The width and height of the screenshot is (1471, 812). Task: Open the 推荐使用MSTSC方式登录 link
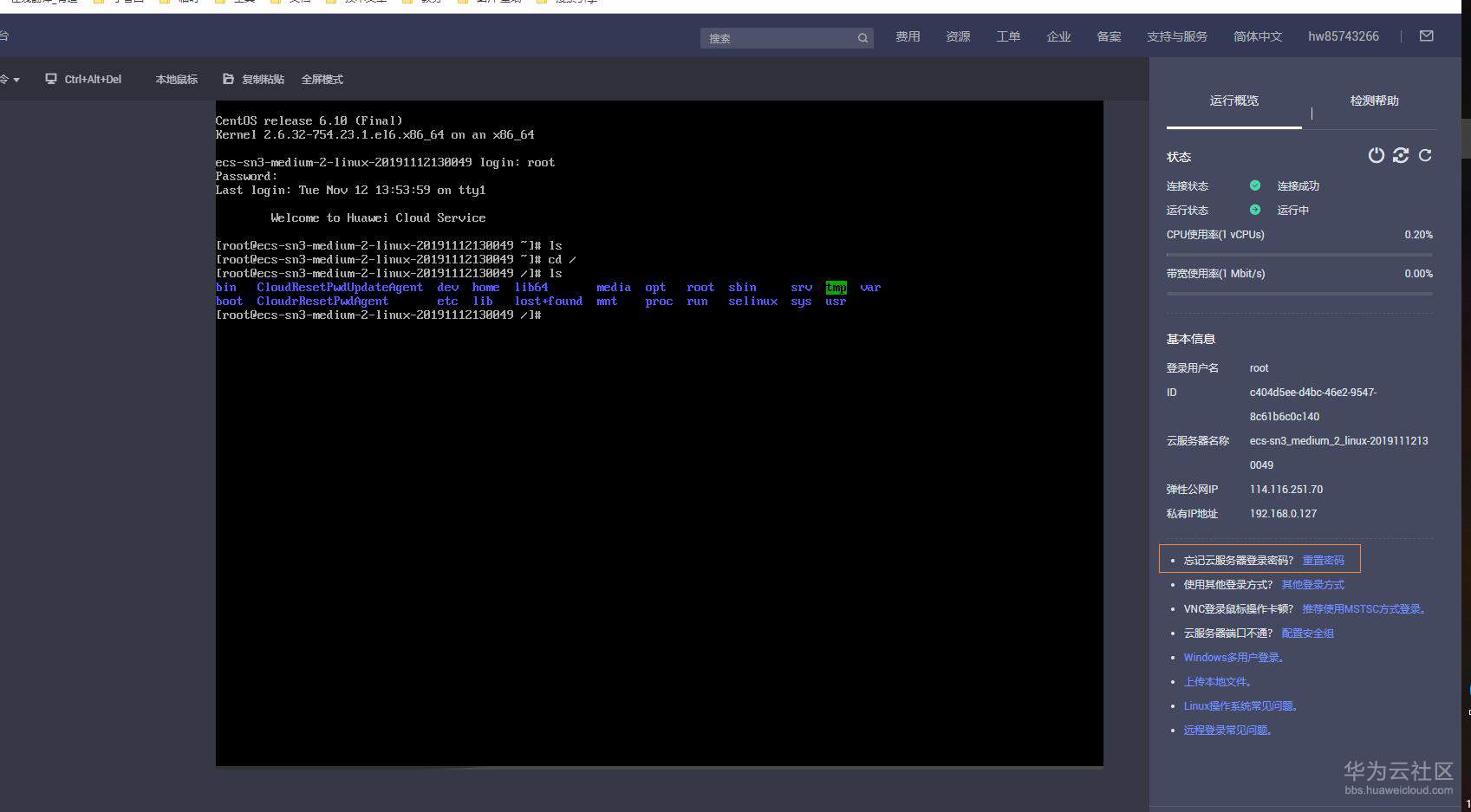tap(1364, 609)
